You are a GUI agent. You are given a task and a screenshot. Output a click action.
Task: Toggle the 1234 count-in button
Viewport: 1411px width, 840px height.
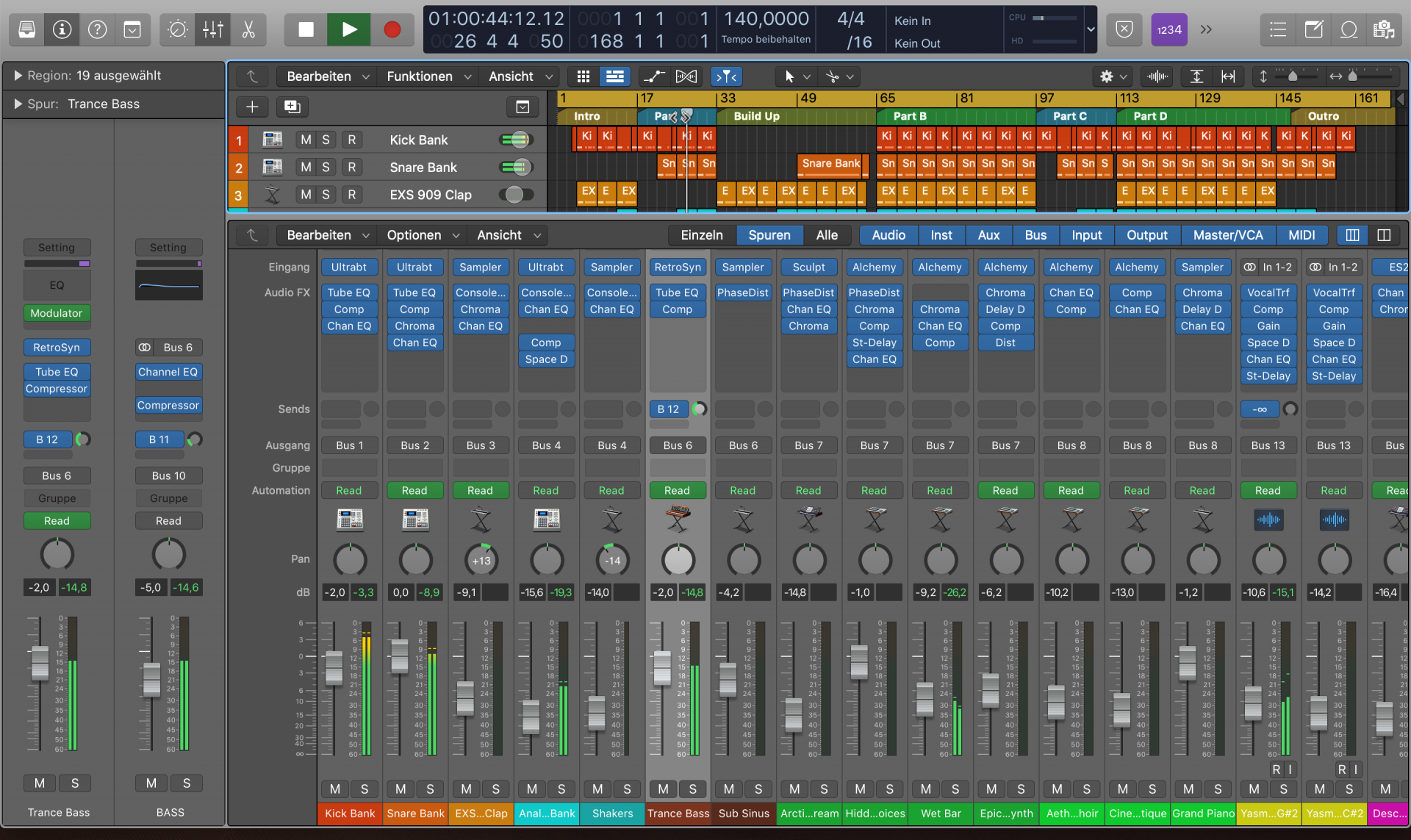click(x=1168, y=29)
